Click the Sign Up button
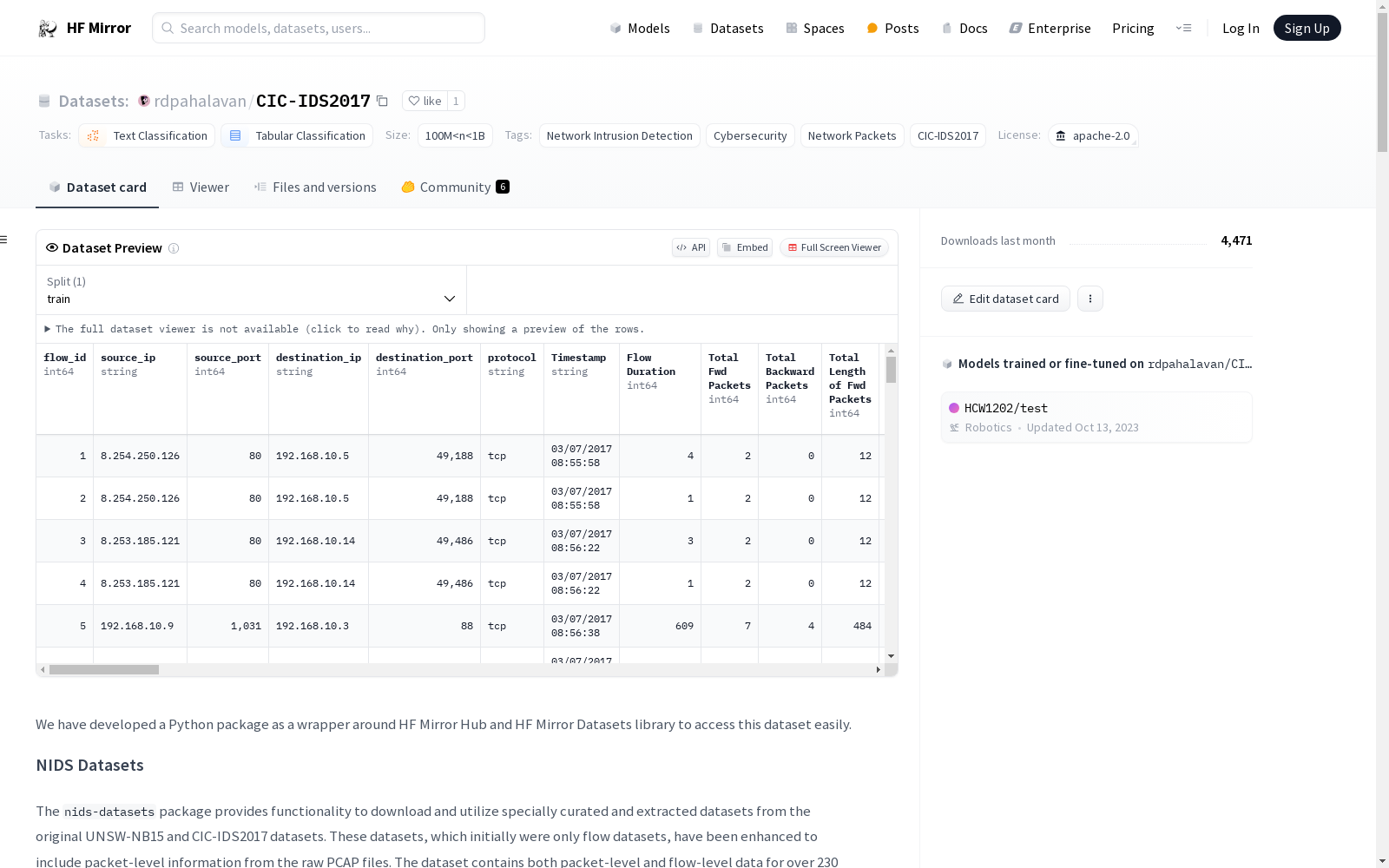This screenshot has width=1389, height=868. 1307,28
